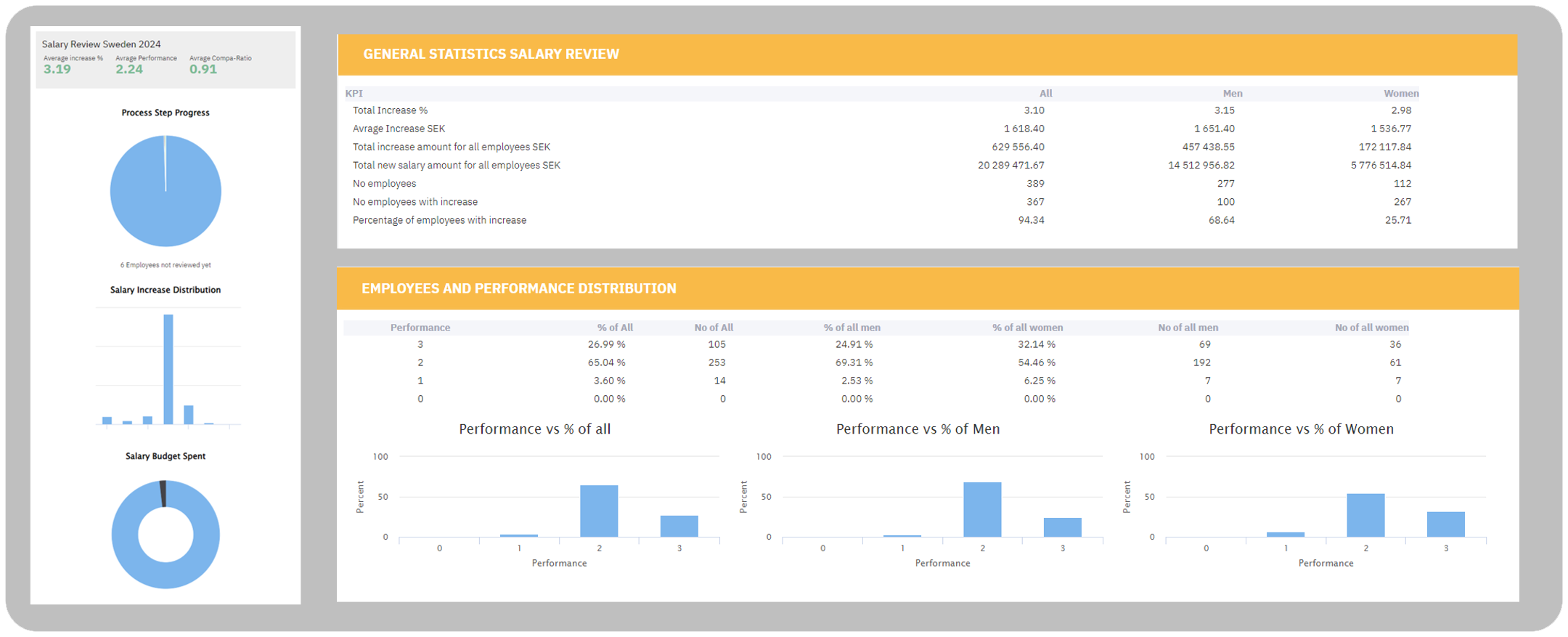Click the men's average increase 1 651.40
Image resolution: width=1568 pixels, height=637 pixels.
pyautogui.click(x=1214, y=129)
